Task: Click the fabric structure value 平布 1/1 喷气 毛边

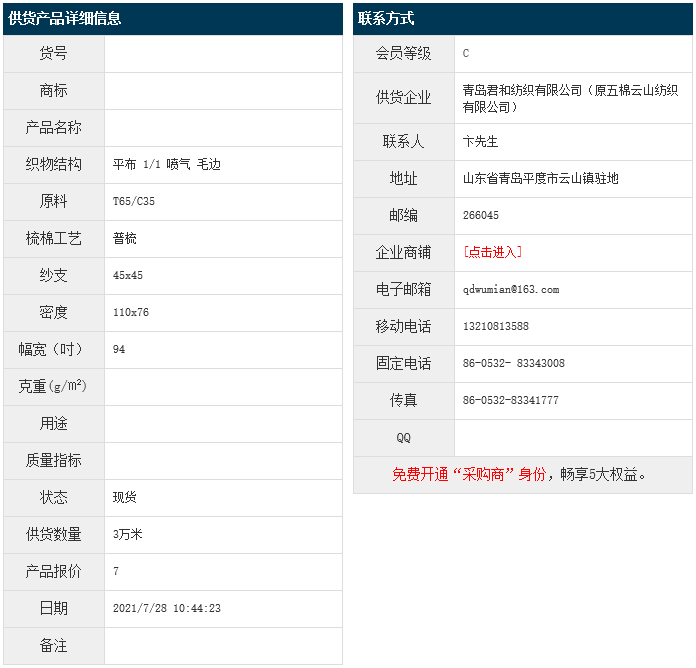Action: tap(166, 164)
